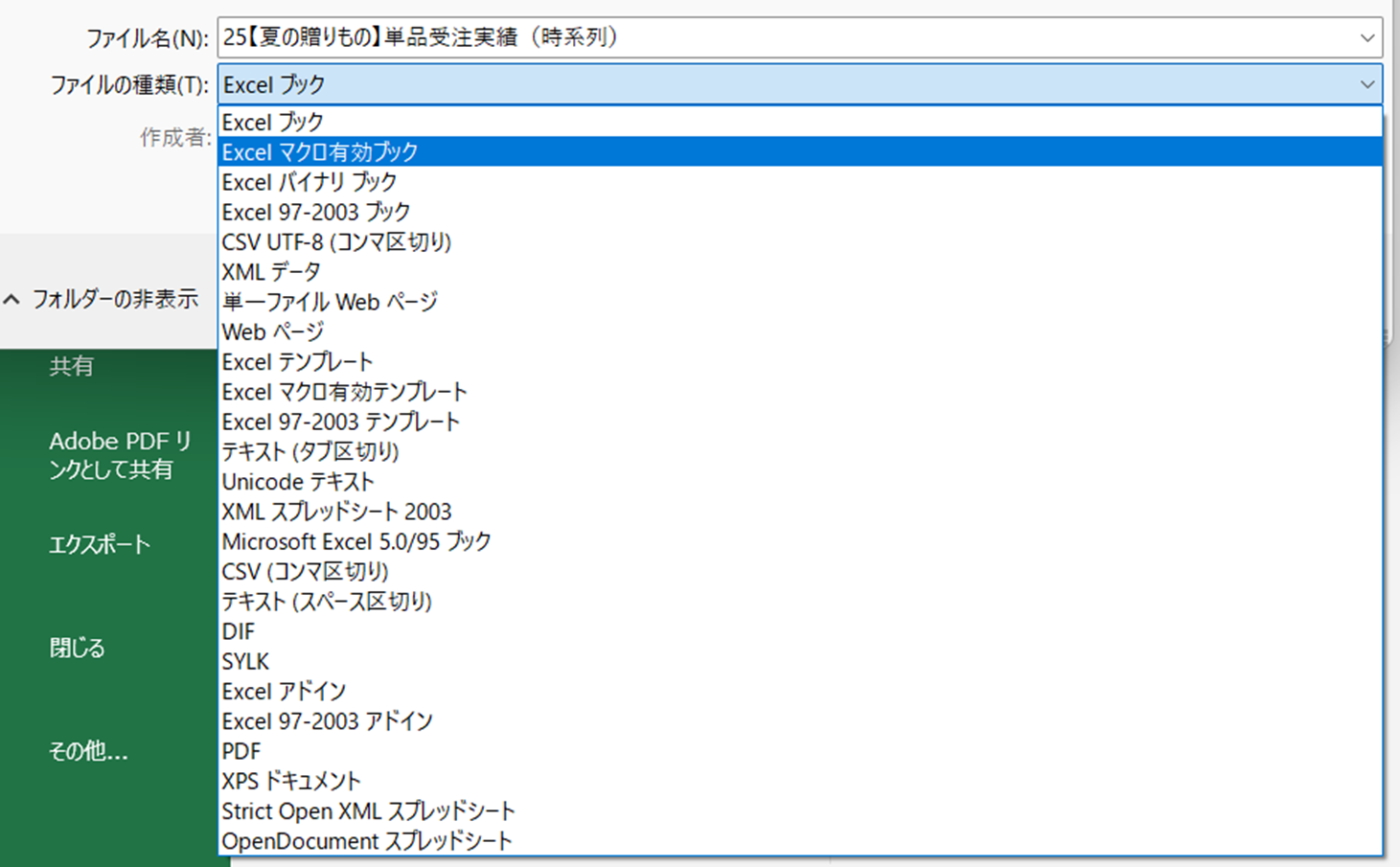Click フォルダーの非表示 to hide folders
This screenshot has height=867, width=1400.
(x=102, y=299)
